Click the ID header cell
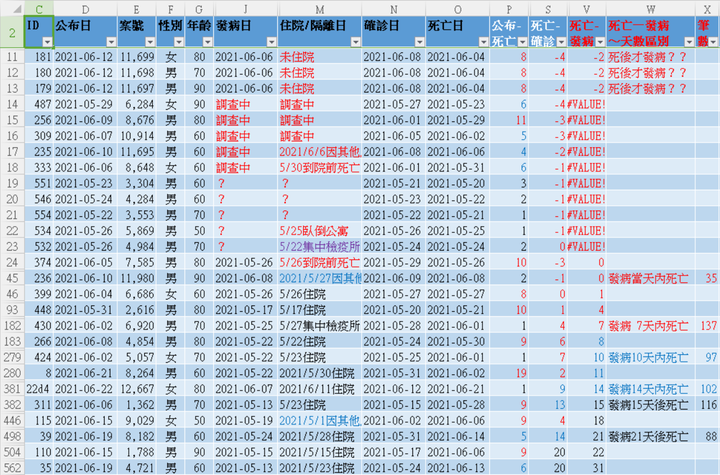Screen dimensions: 720x475 pos(39,32)
